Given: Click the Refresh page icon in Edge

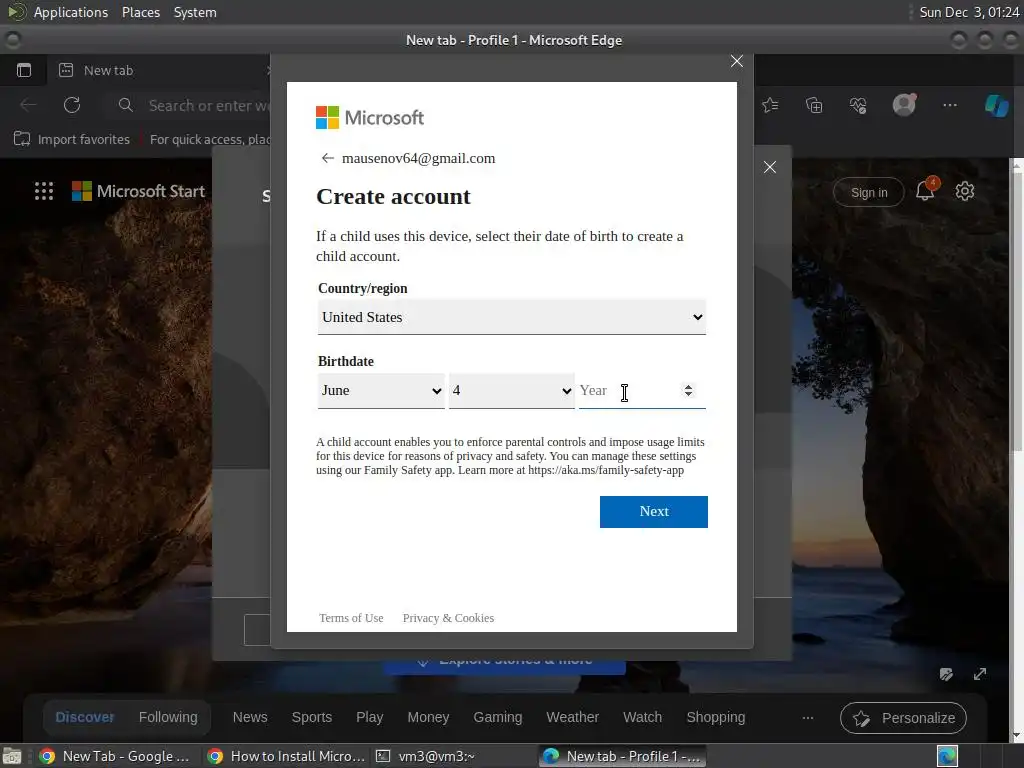Looking at the screenshot, I should [72, 105].
